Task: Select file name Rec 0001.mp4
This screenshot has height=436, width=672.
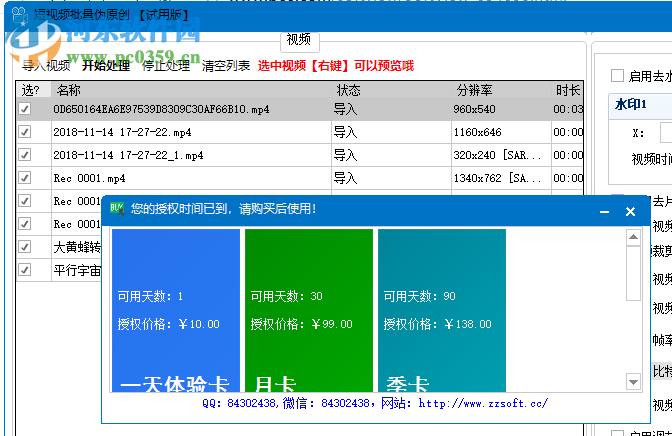Action: tap(89, 178)
